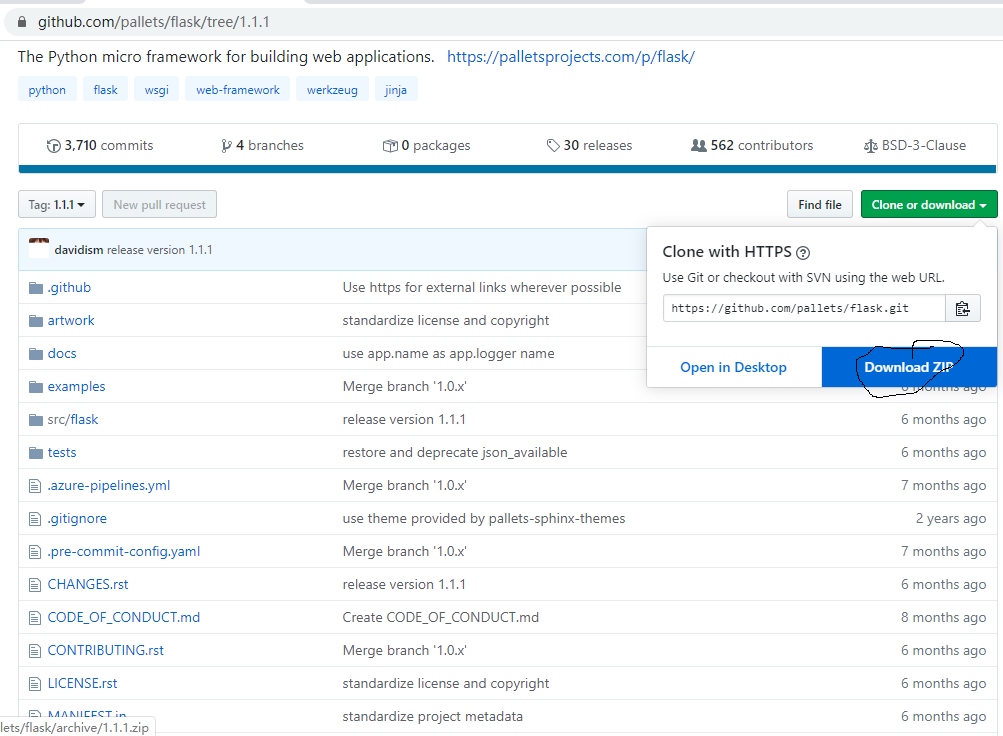Click 'restore and deprecate json_available' commit

coord(455,453)
